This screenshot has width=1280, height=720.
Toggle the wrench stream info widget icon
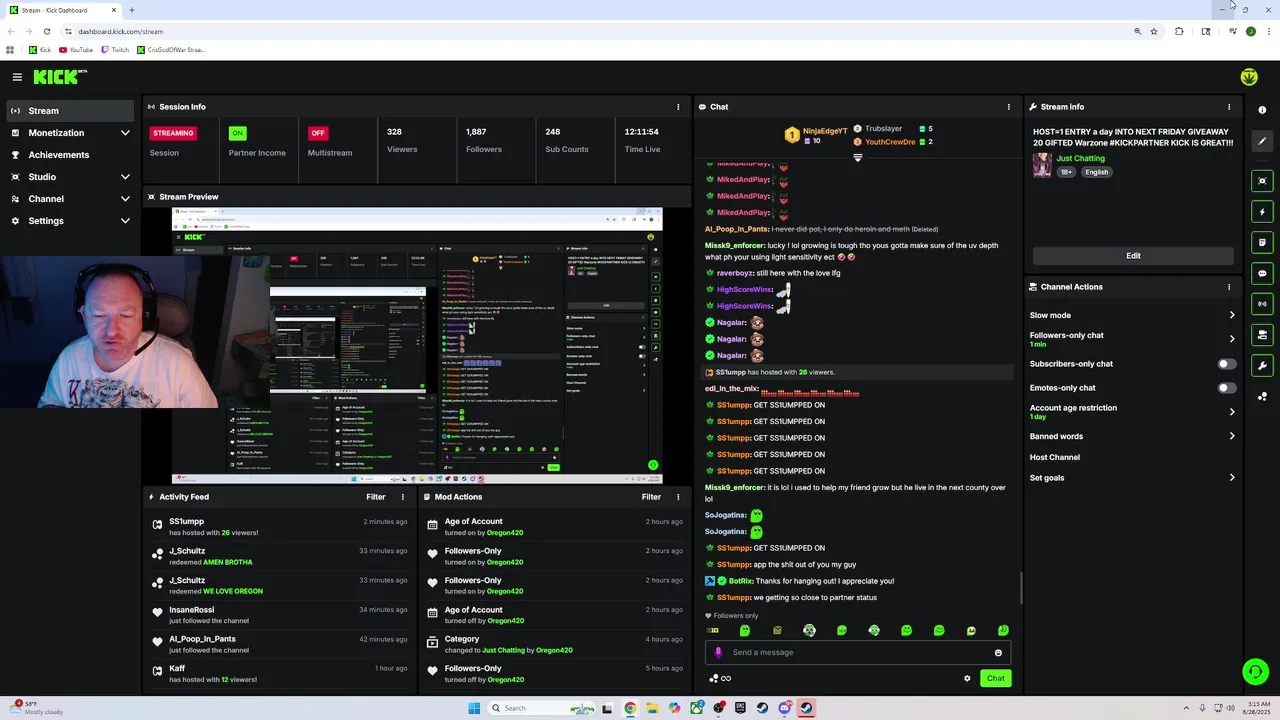[1262, 365]
